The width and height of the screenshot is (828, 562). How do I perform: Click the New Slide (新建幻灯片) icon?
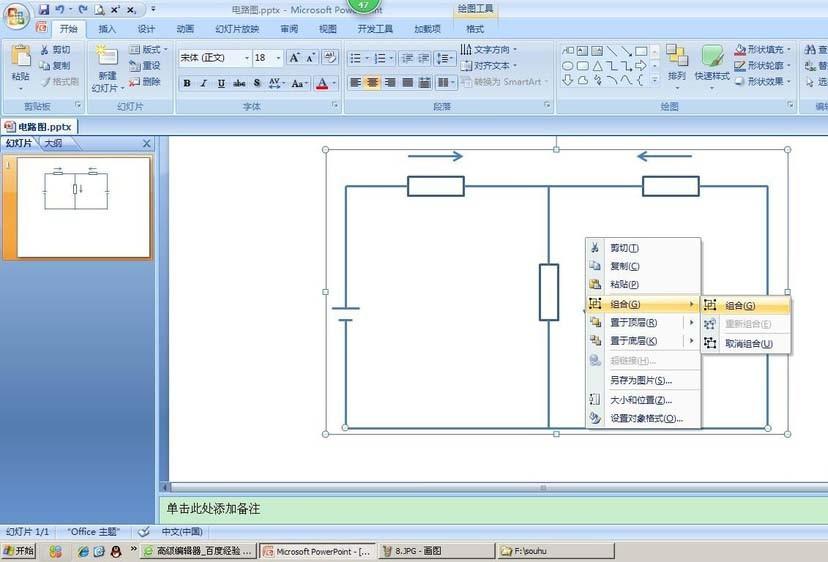pos(105,62)
